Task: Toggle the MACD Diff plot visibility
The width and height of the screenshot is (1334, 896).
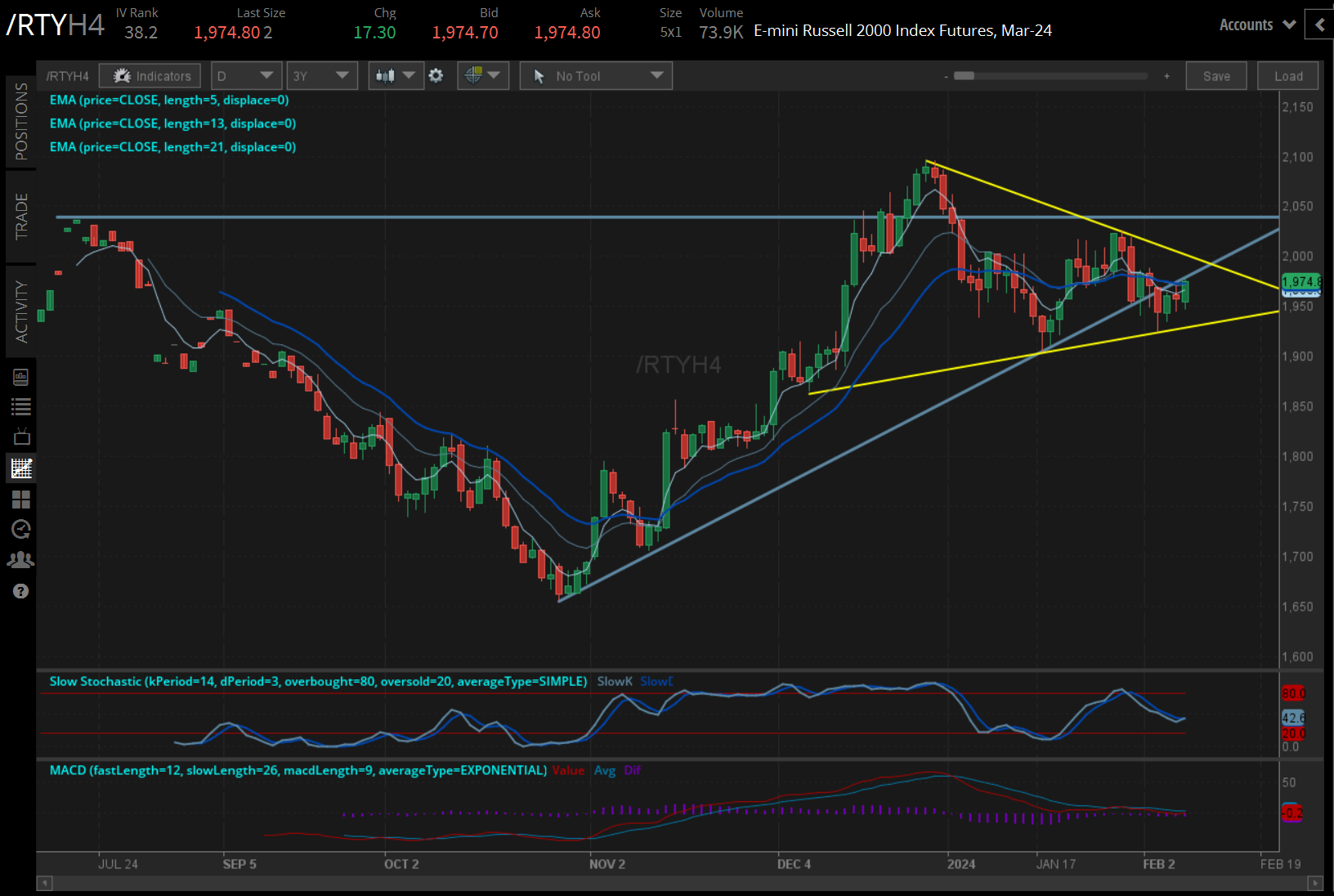Action: point(632,770)
